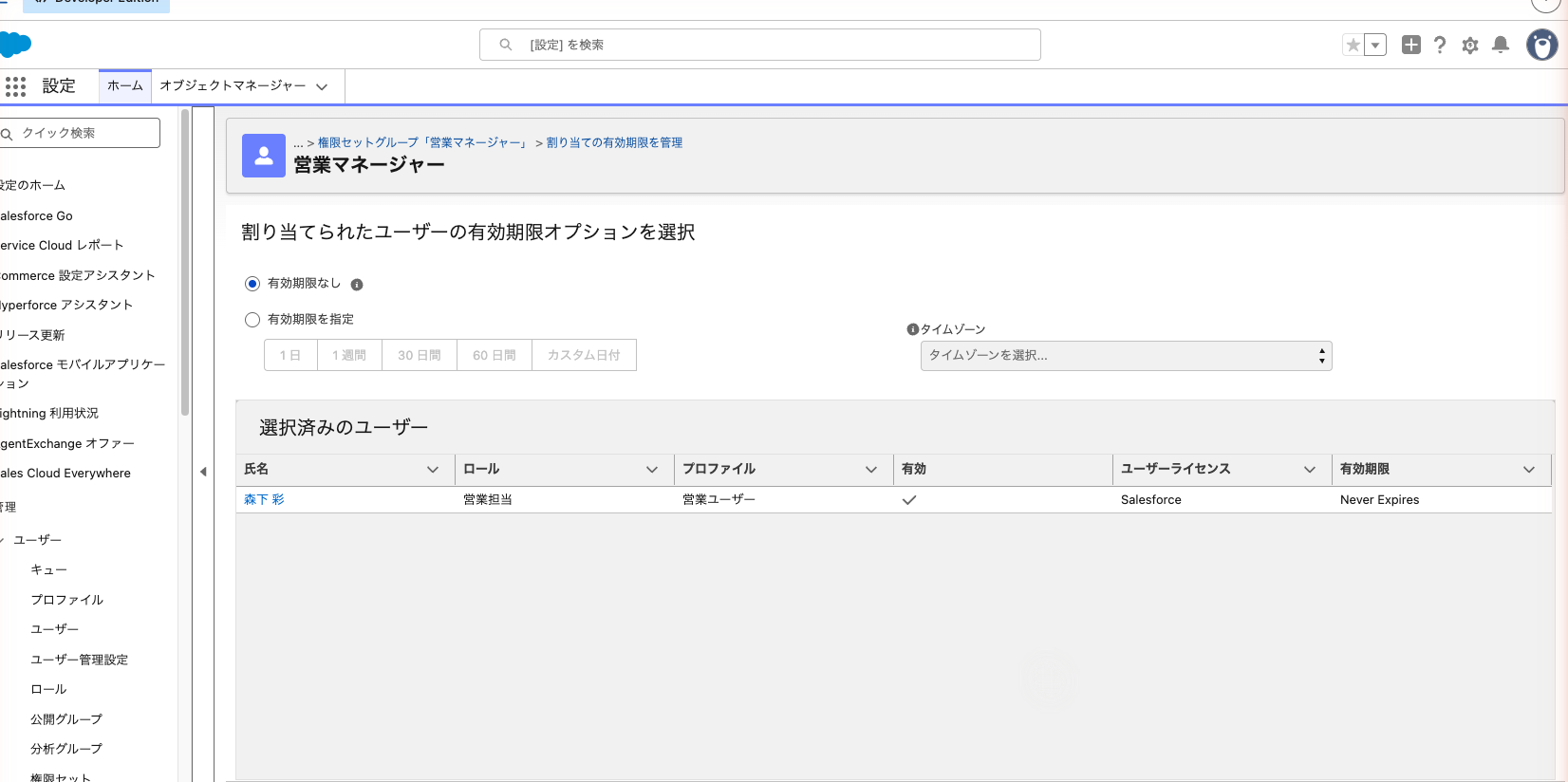Screen dimensions: 1568x782
Task: Click the favorites star icon
Action: (1353, 45)
